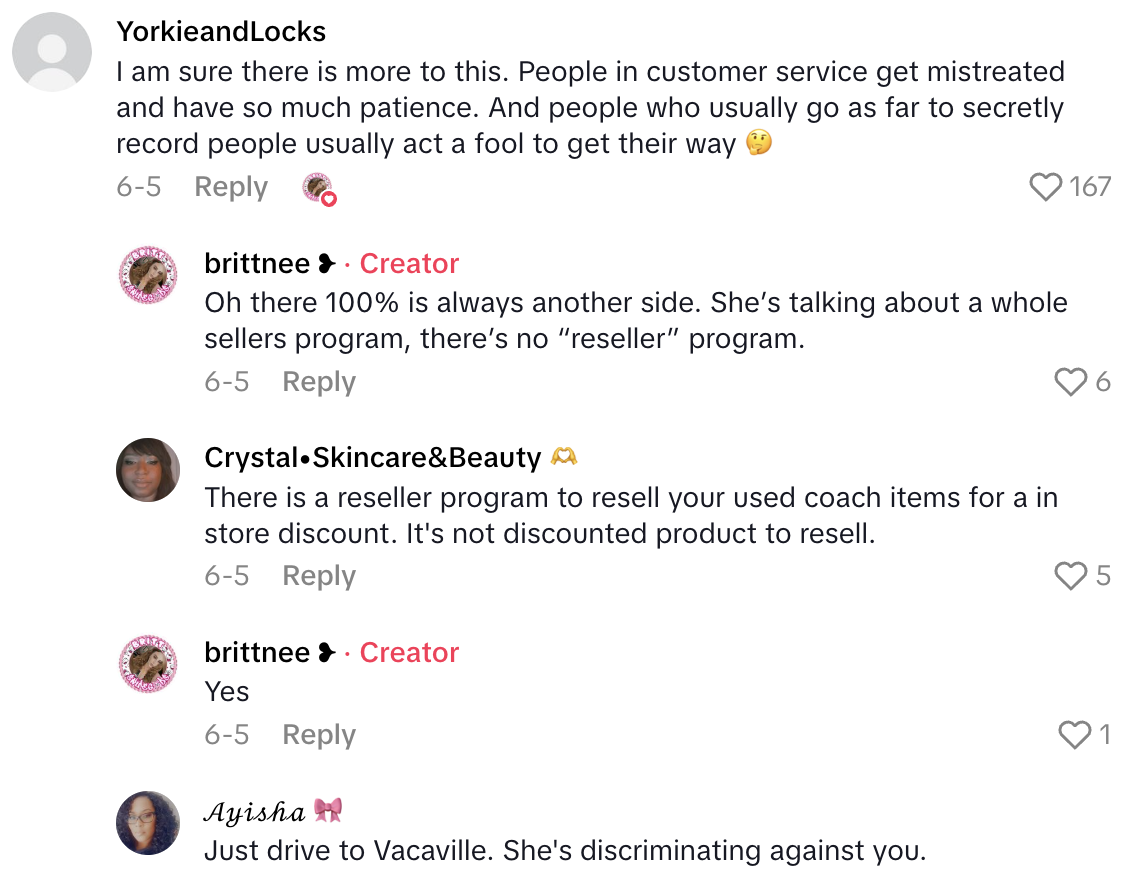
Task: Tap the heart on brittnee's first reply
Action: [x=1071, y=381]
